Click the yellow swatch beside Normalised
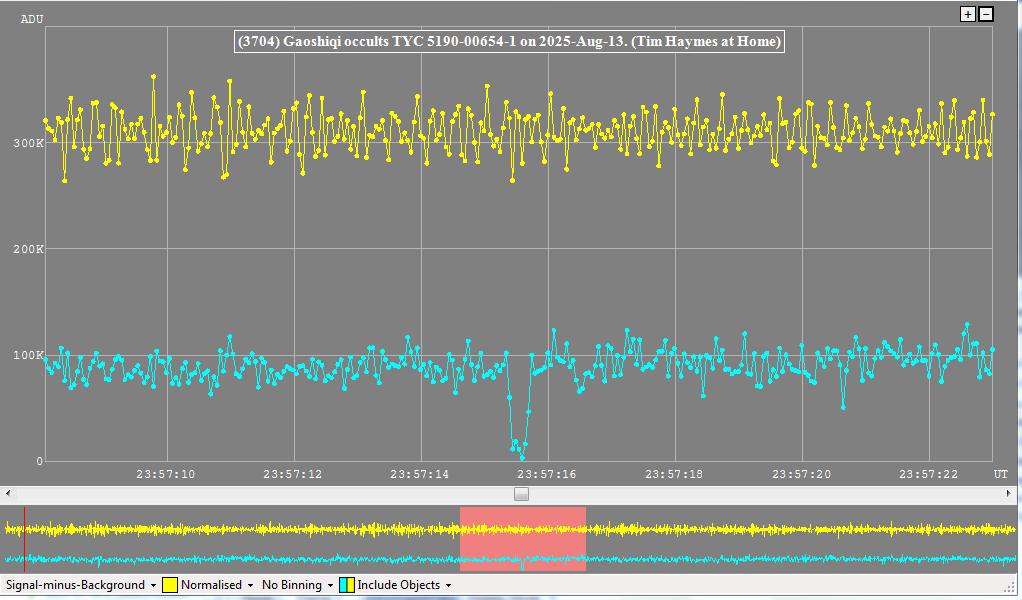The width and height of the screenshot is (1022, 600). point(170,585)
